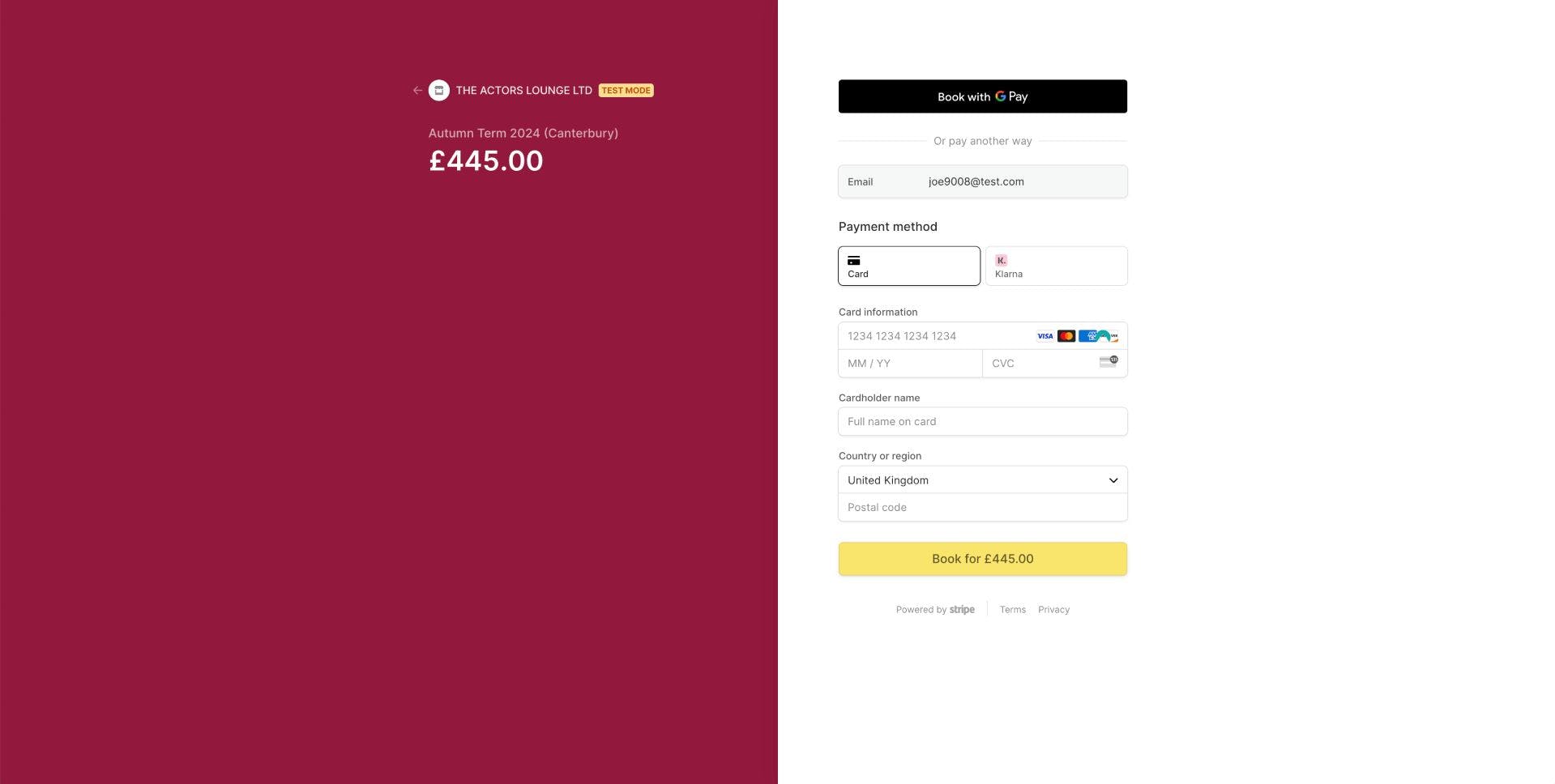1555x784 pixels.
Task: Click the Powered by Stripe link
Action: (935, 610)
